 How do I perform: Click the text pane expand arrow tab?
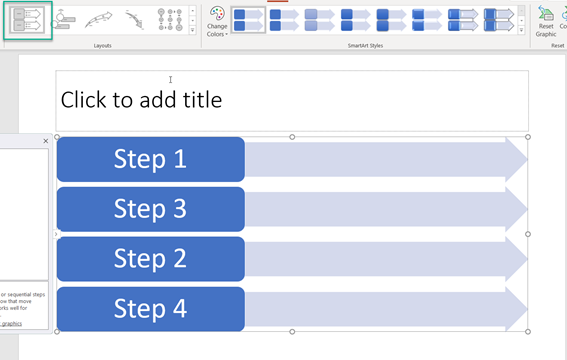(56, 234)
